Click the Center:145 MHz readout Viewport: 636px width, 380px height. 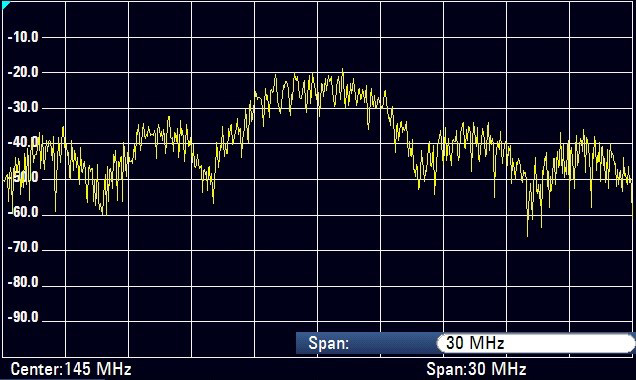[x=71, y=369]
